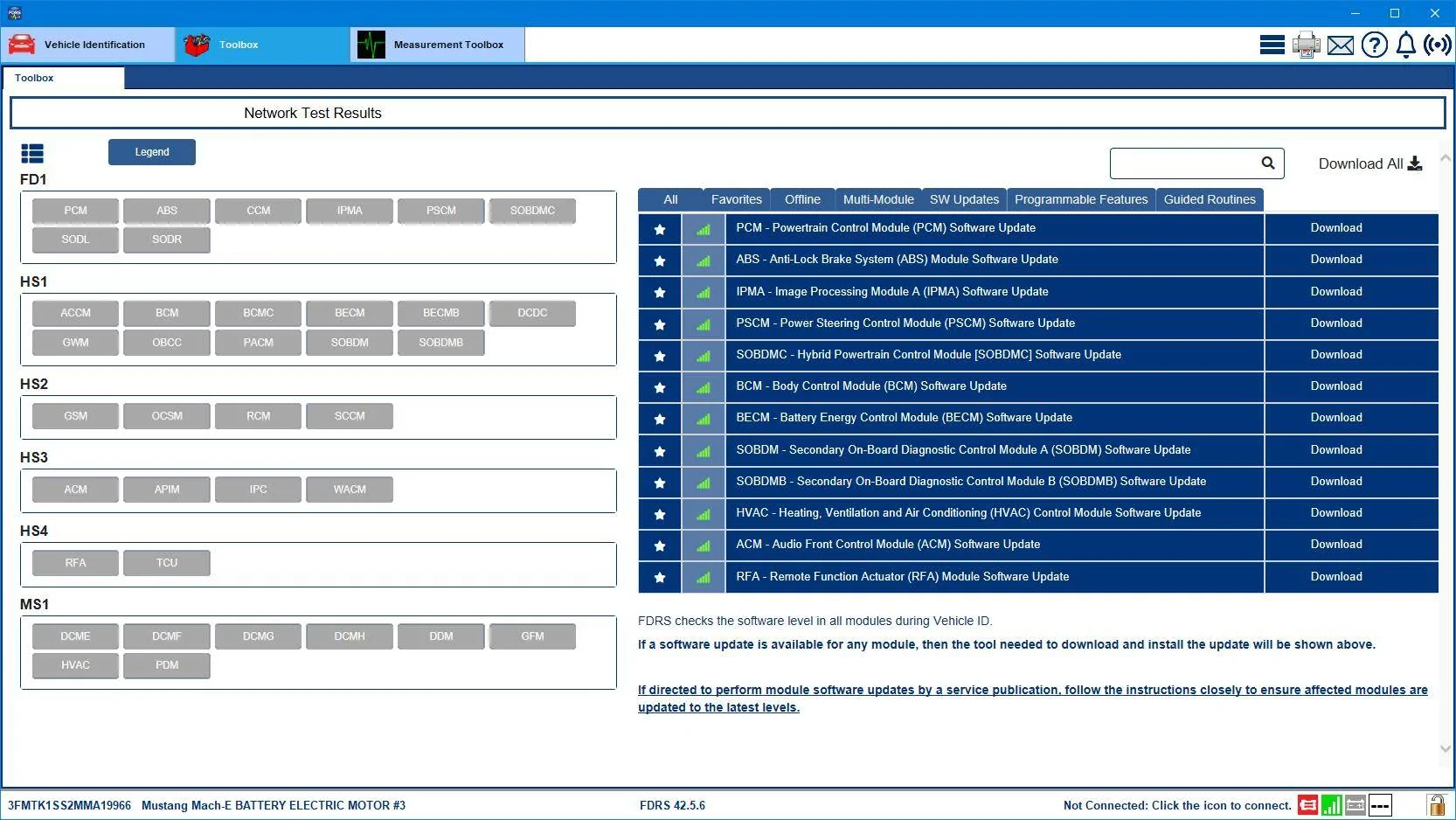Click the printer icon in the toolbar
Screen dimensions: 1456x820
point(1306,45)
